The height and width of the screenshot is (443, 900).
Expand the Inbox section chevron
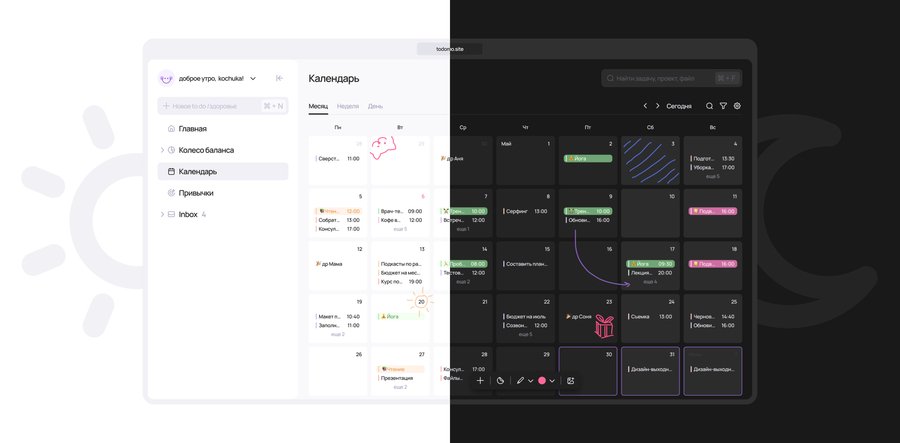click(162, 215)
